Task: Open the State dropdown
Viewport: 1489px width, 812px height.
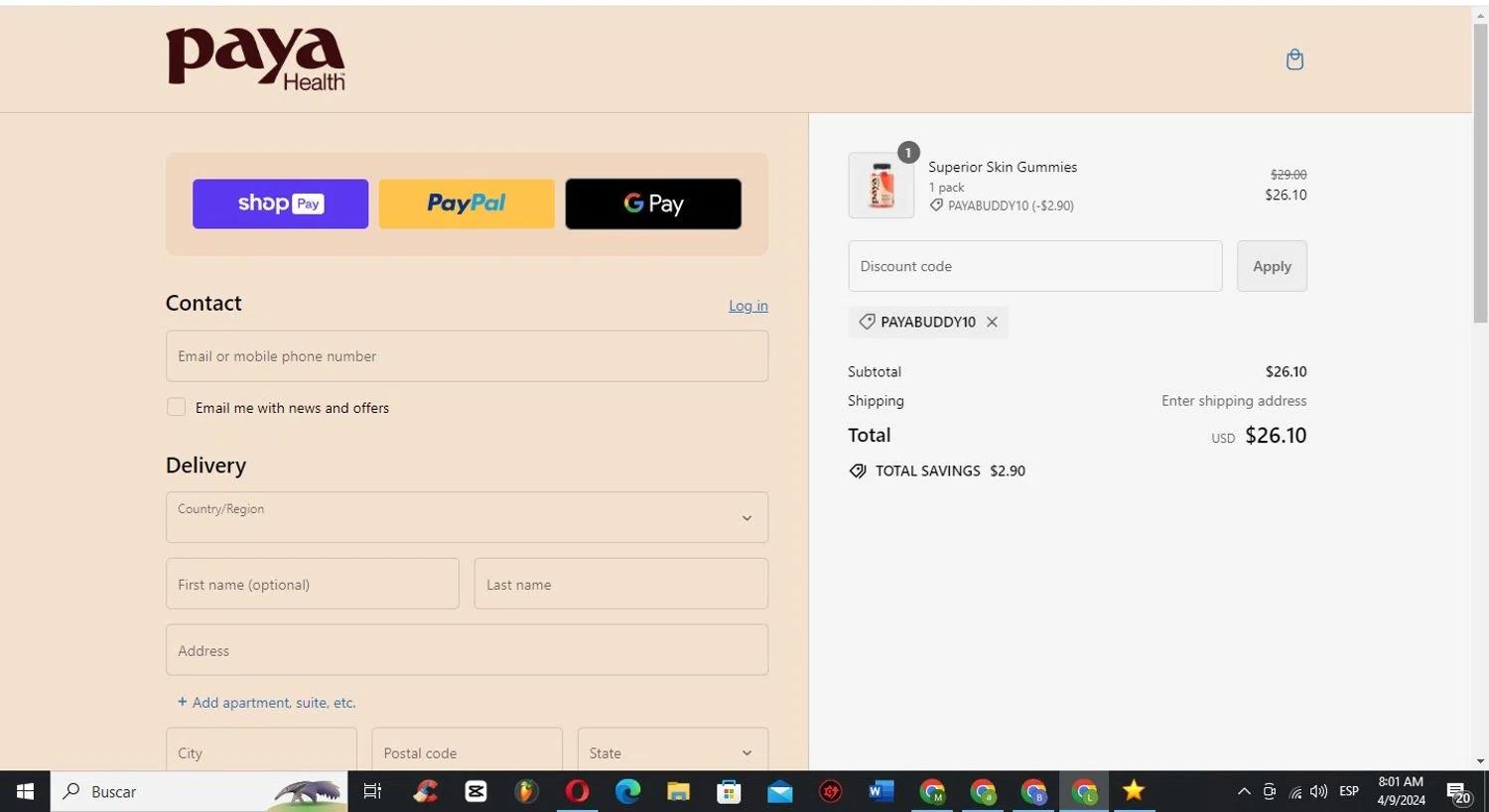Action: point(672,749)
